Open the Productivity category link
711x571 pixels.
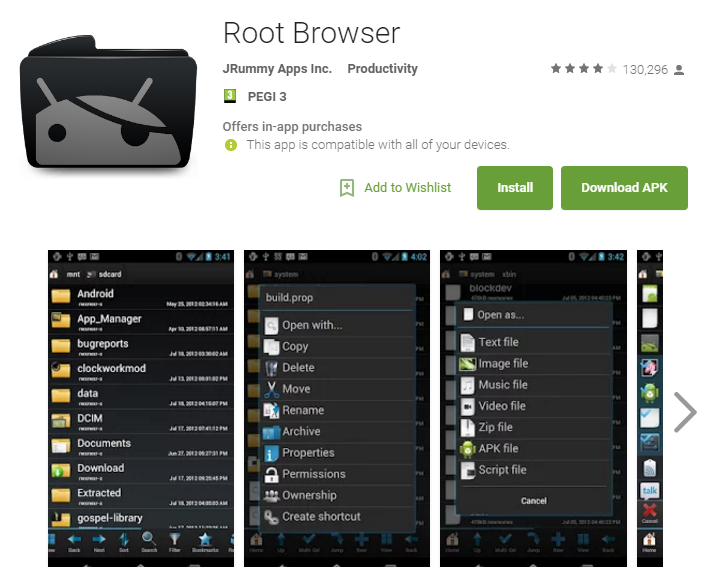pos(382,69)
